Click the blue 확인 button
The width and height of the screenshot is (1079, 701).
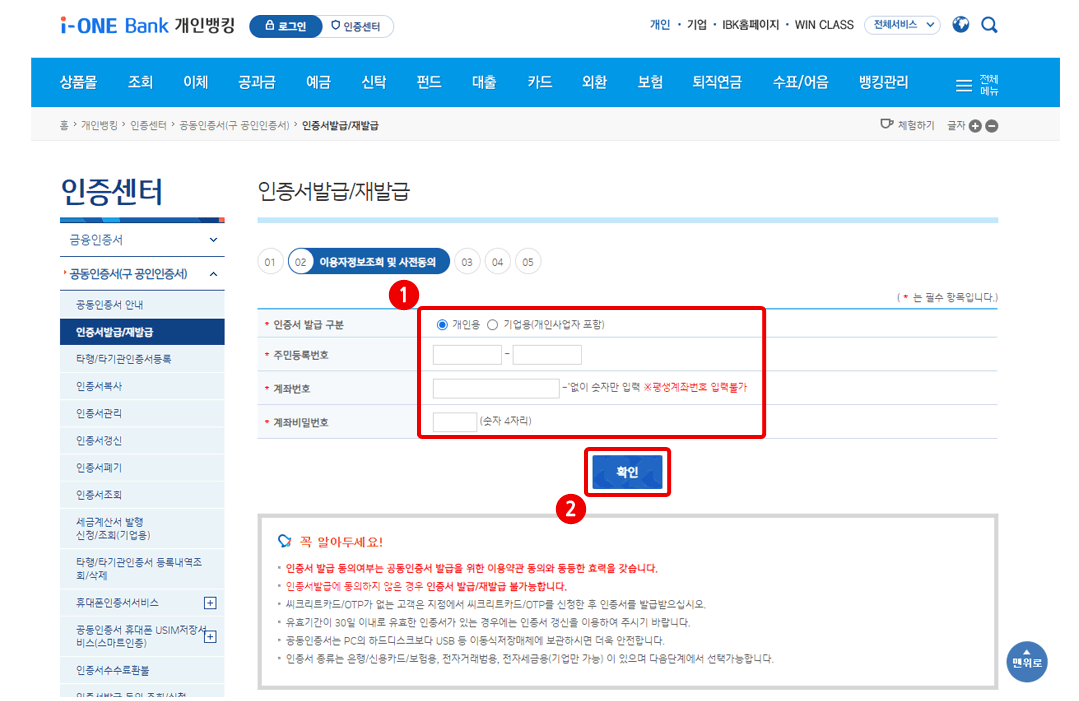pos(627,472)
